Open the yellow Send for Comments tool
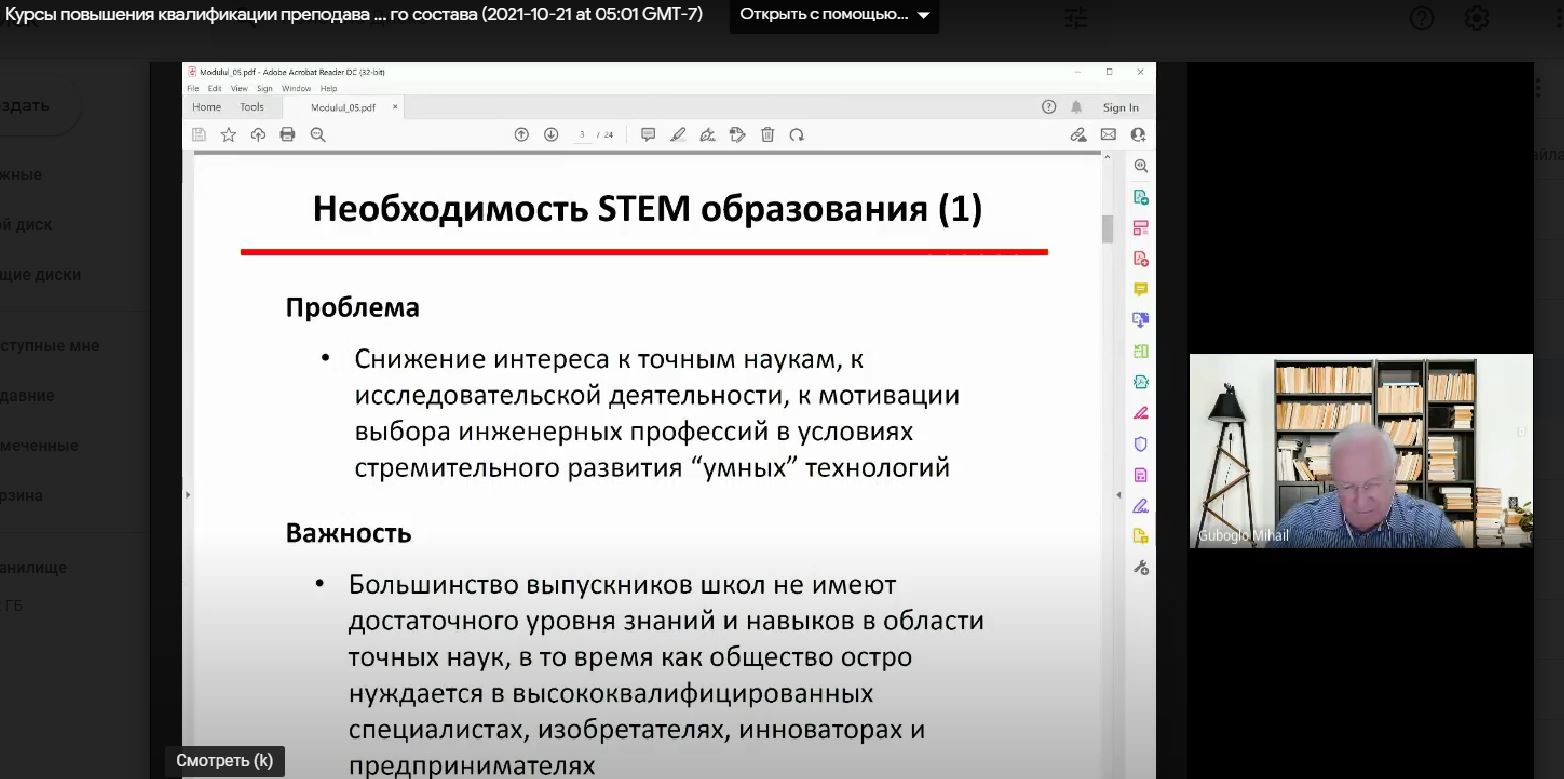Screen dimensions: 1564x779 click(x=1141, y=537)
